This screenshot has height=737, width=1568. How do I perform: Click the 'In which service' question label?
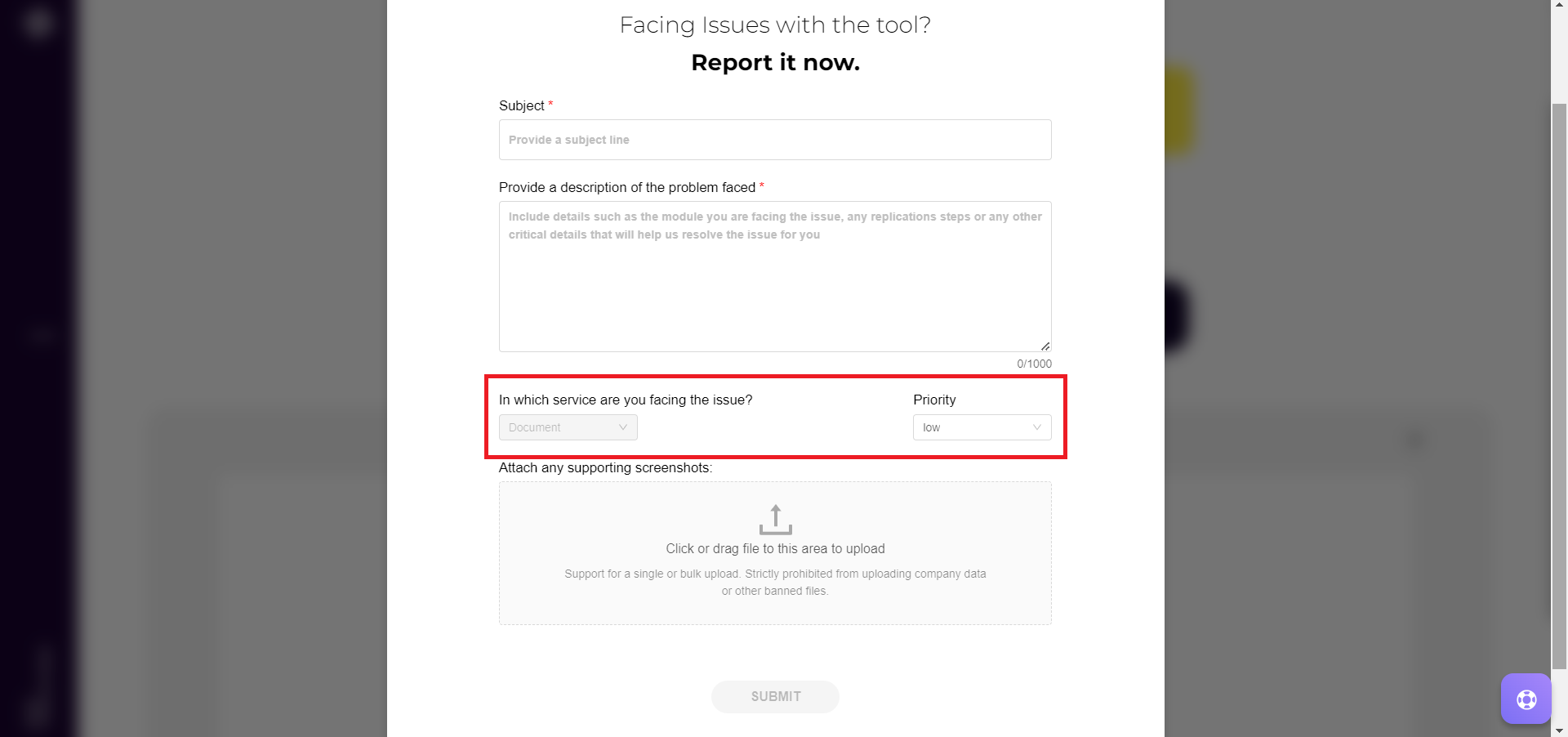626,400
